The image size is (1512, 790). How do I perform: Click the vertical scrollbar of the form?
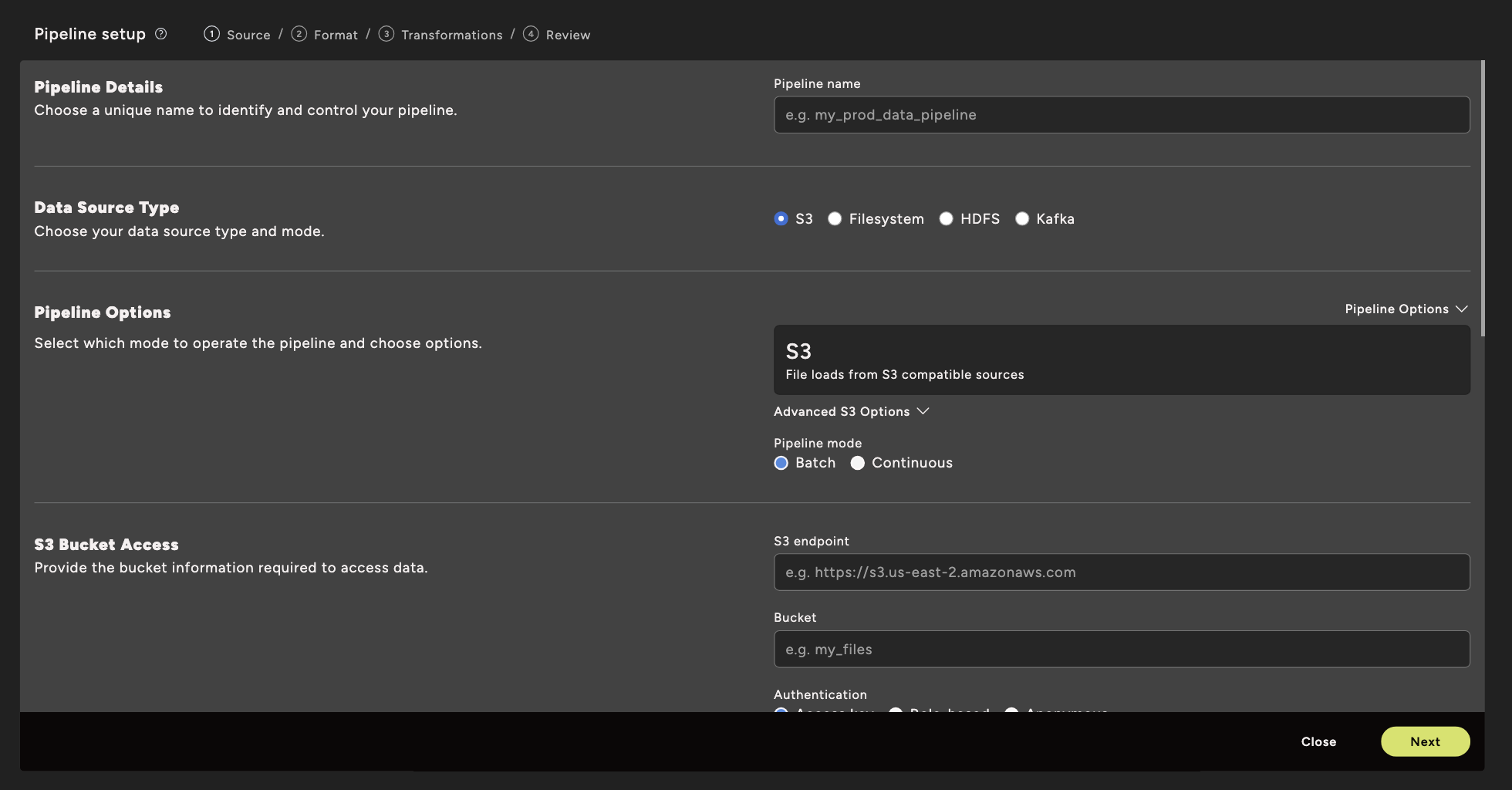pos(1482,198)
